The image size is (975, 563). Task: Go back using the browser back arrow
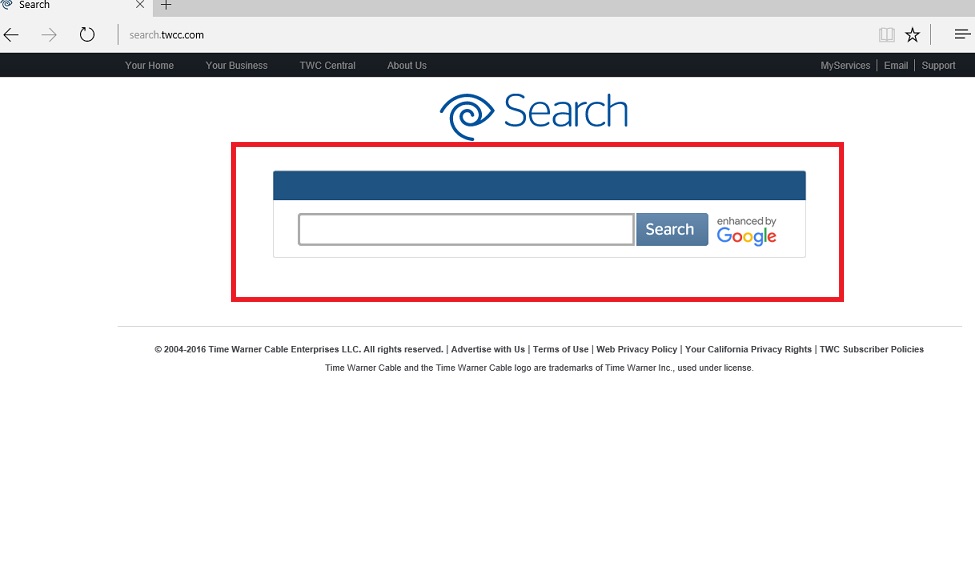[11, 35]
